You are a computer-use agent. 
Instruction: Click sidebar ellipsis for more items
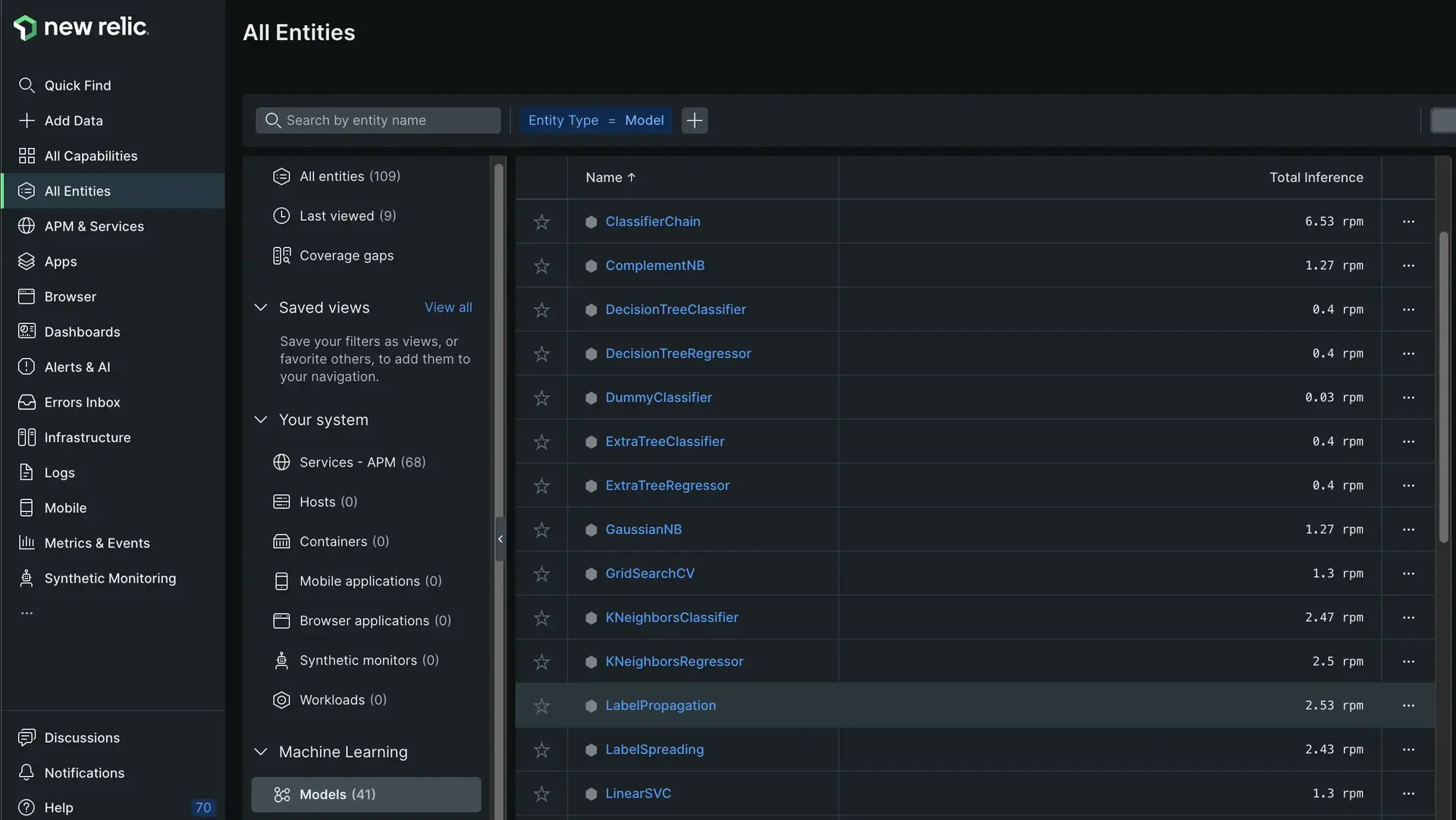pos(27,614)
